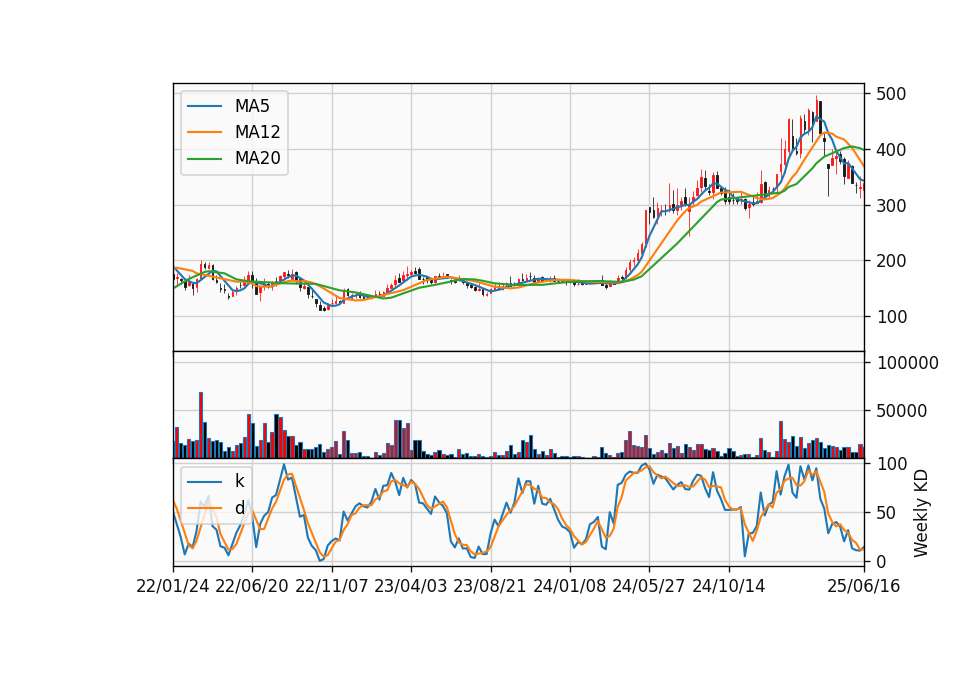
Task: Click the 24/01/08 date tick label
Action: (569, 586)
